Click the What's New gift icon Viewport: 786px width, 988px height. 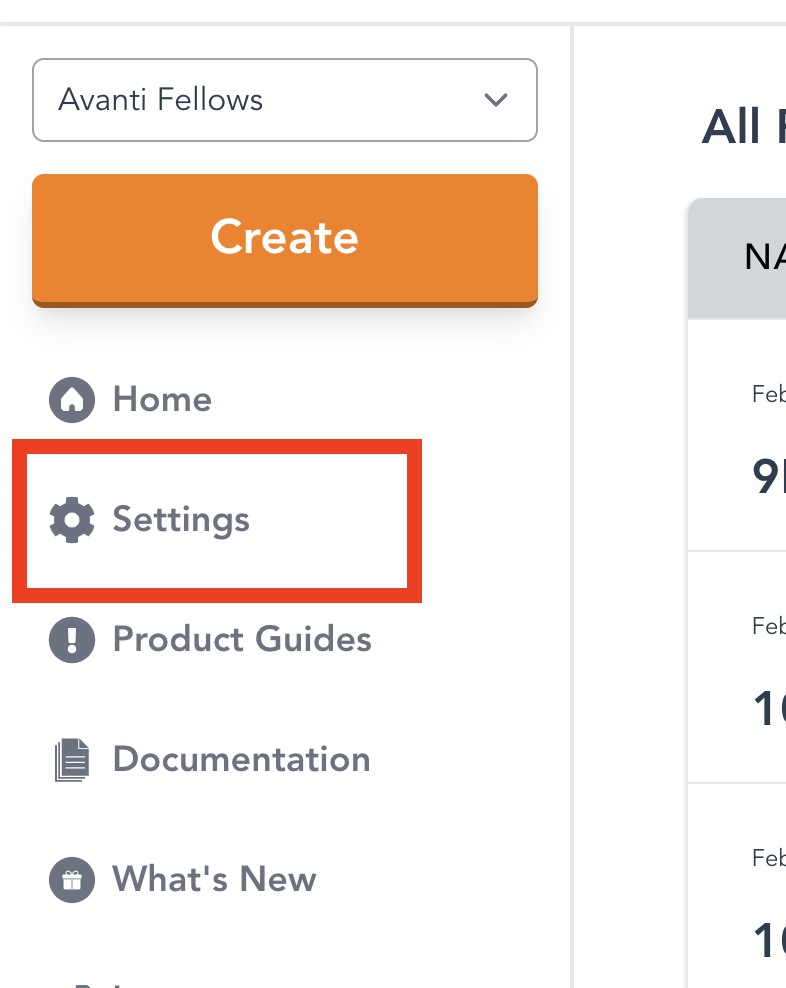point(72,880)
